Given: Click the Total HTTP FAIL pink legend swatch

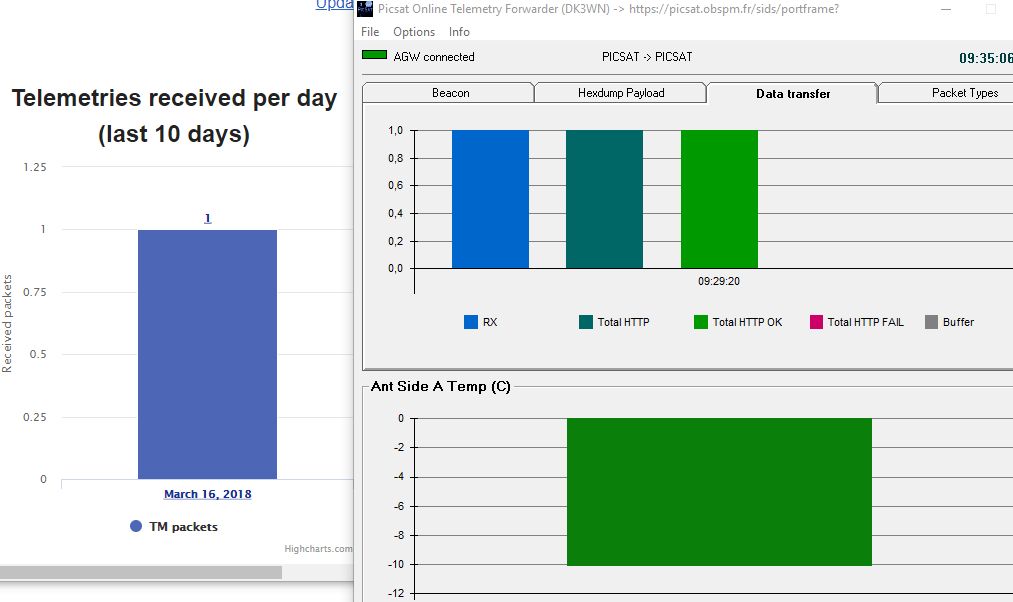Looking at the screenshot, I should [x=816, y=322].
